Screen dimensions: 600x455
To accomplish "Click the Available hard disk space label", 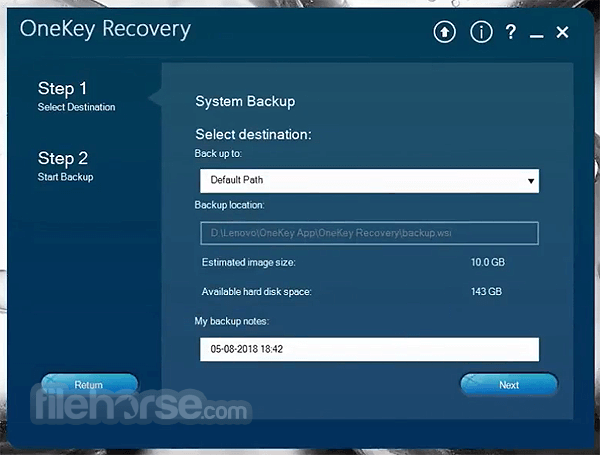I will [256, 292].
